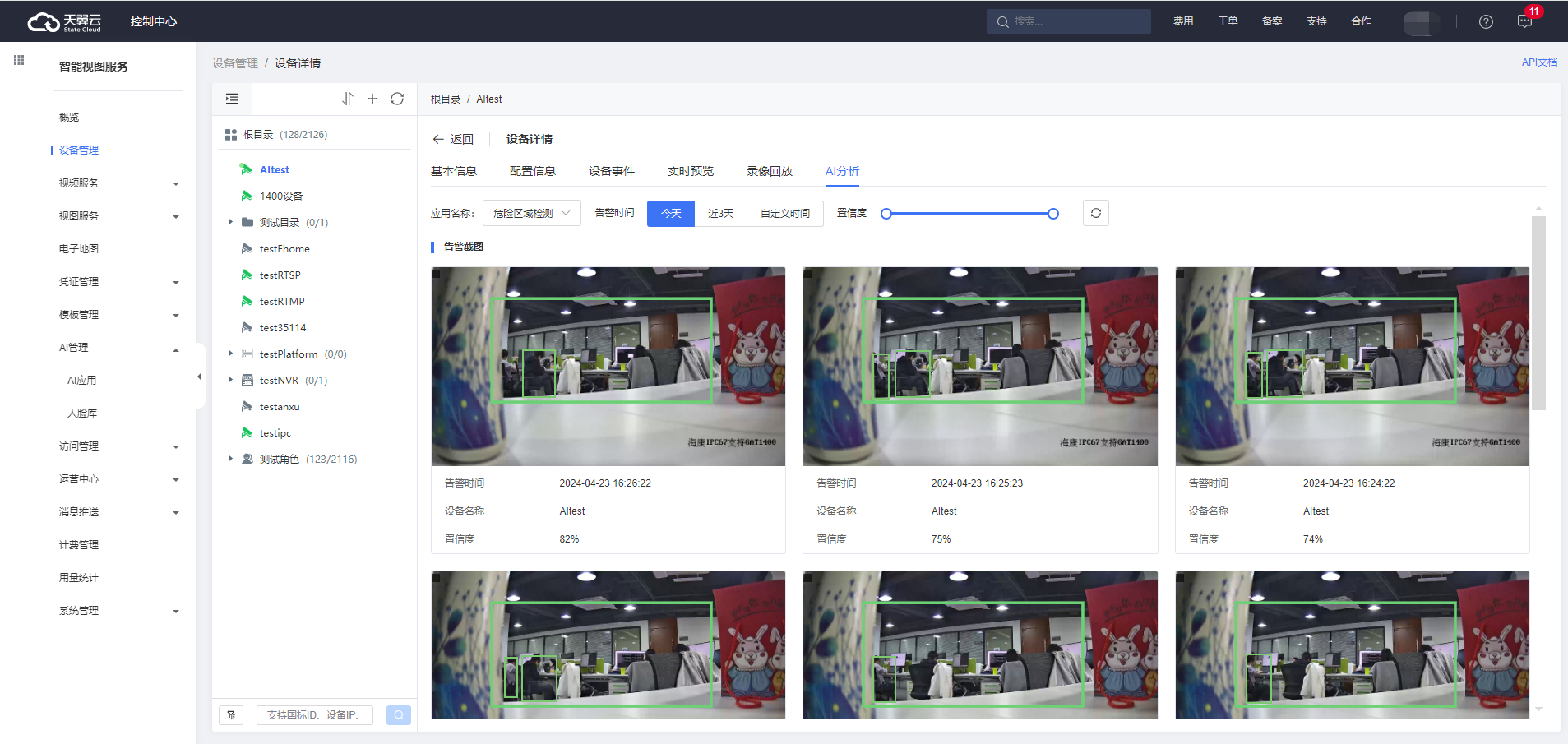Screen dimensions: 1568x744
Task: Click the confidence 置信度 slider track
Action: coord(969,214)
